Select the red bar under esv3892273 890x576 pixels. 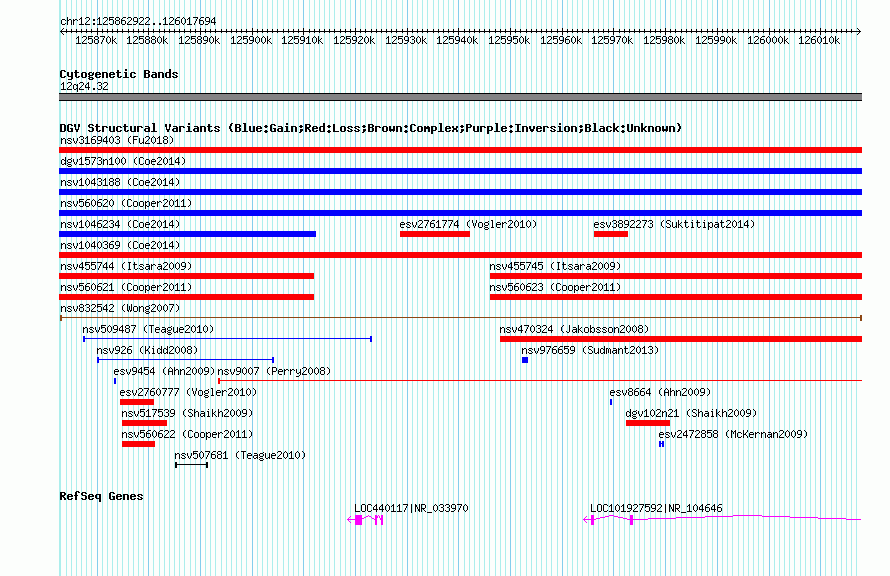pos(611,234)
